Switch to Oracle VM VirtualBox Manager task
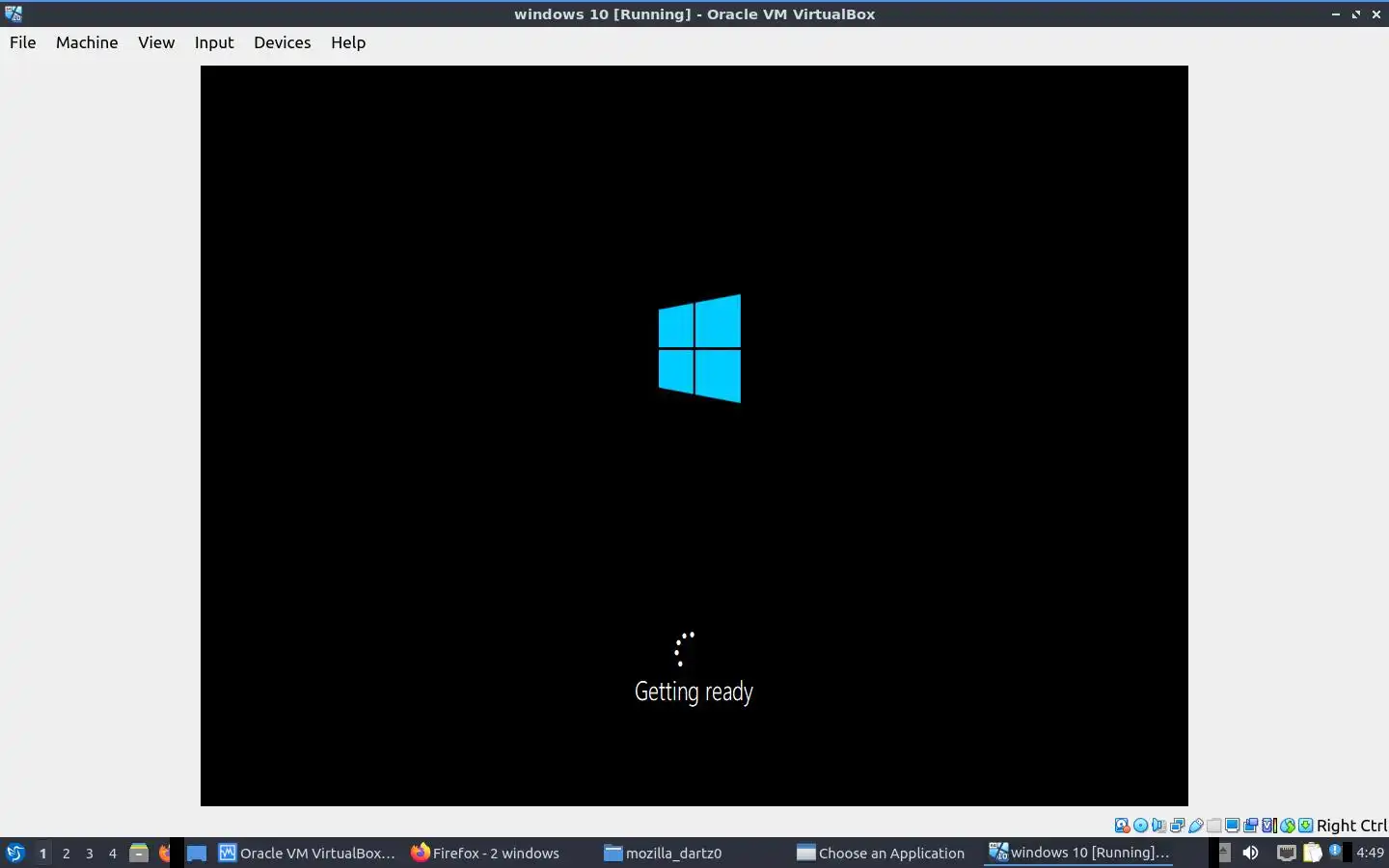1389x868 pixels. tap(307, 853)
